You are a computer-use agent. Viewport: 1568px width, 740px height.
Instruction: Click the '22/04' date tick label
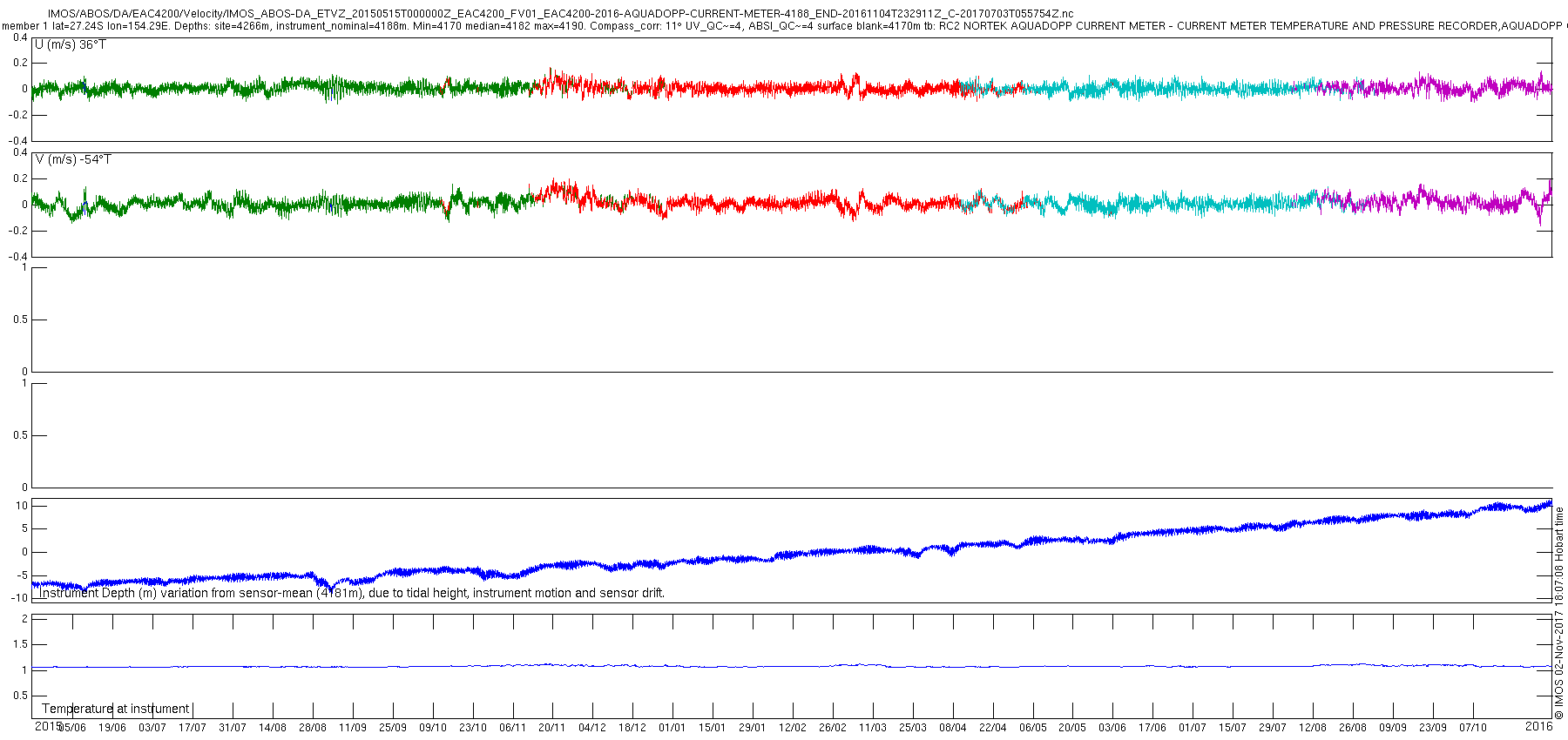[992, 728]
